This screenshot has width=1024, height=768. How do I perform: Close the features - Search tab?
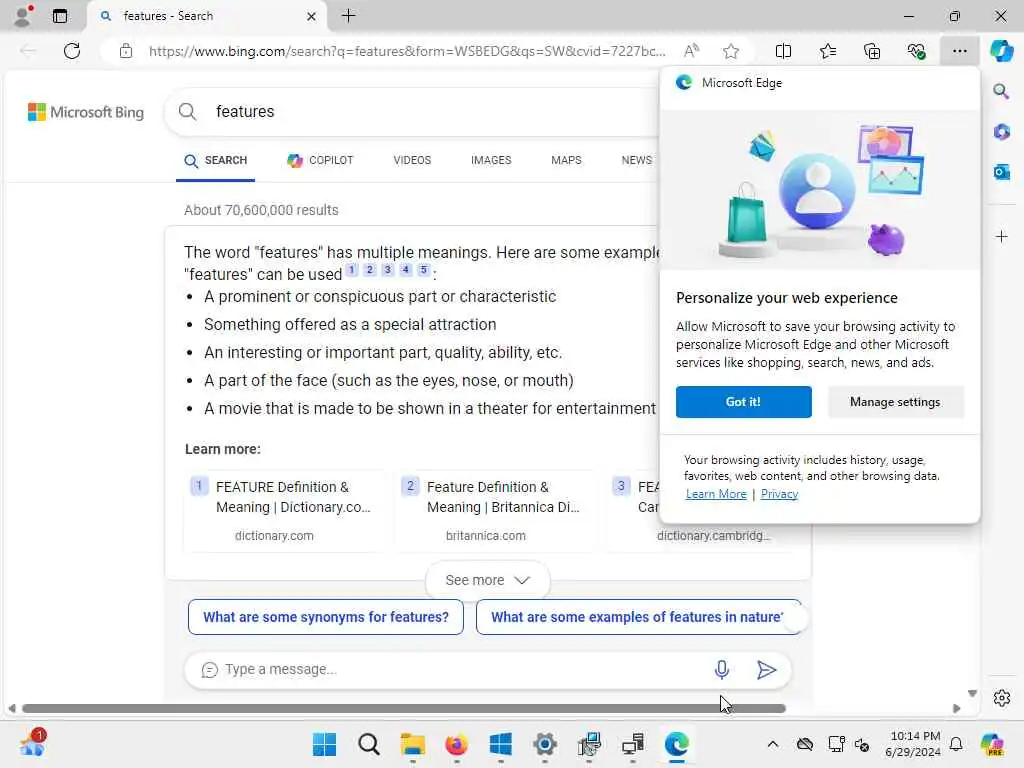[312, 16]
